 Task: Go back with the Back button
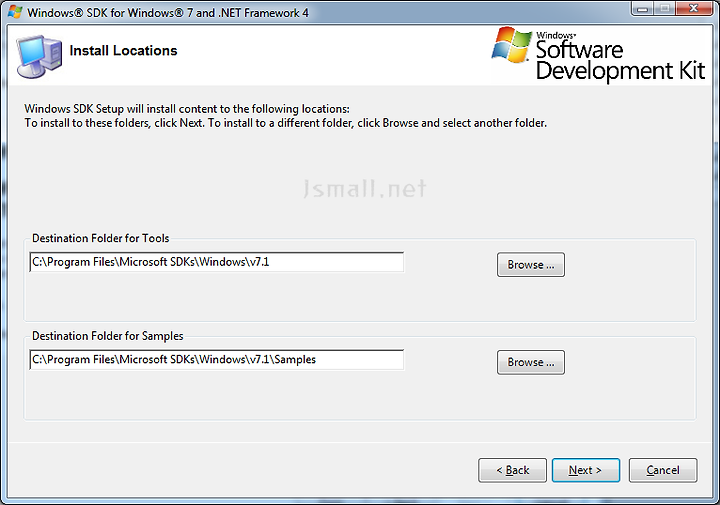click(512, 470)
